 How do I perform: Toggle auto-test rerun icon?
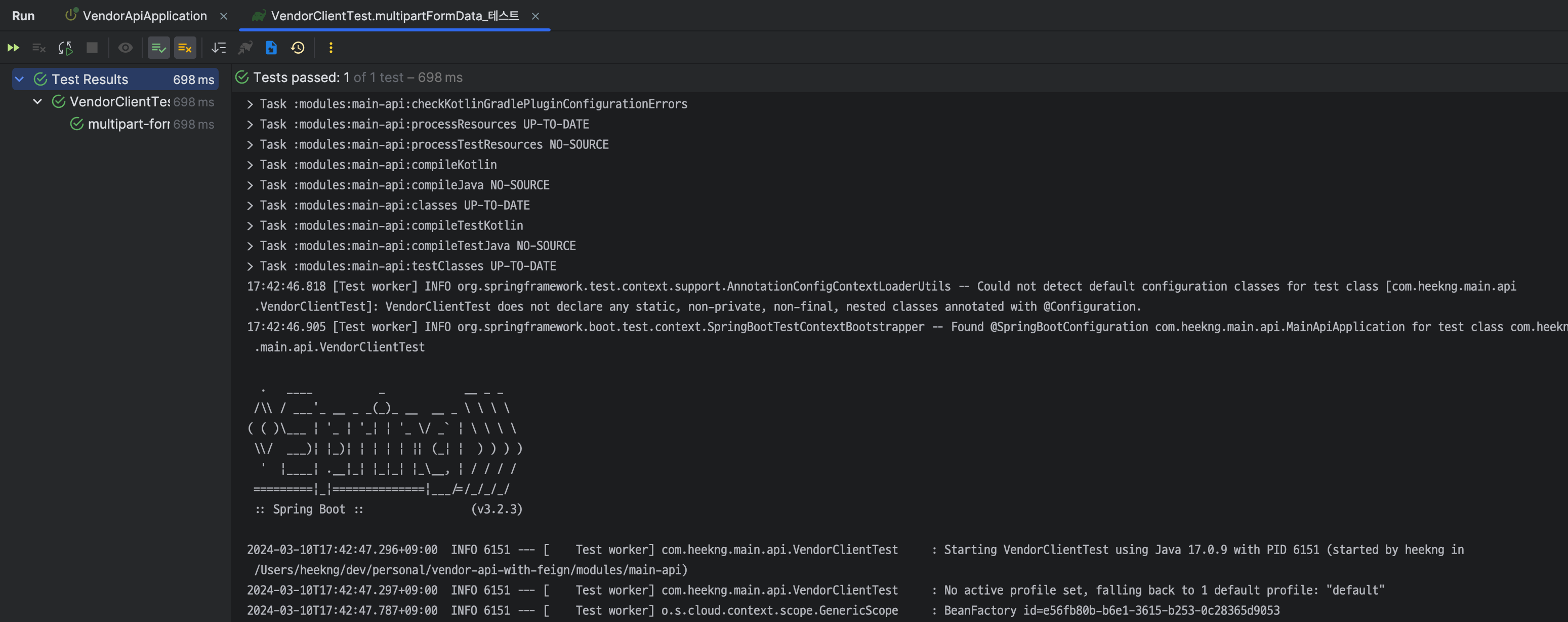[66, 48]
